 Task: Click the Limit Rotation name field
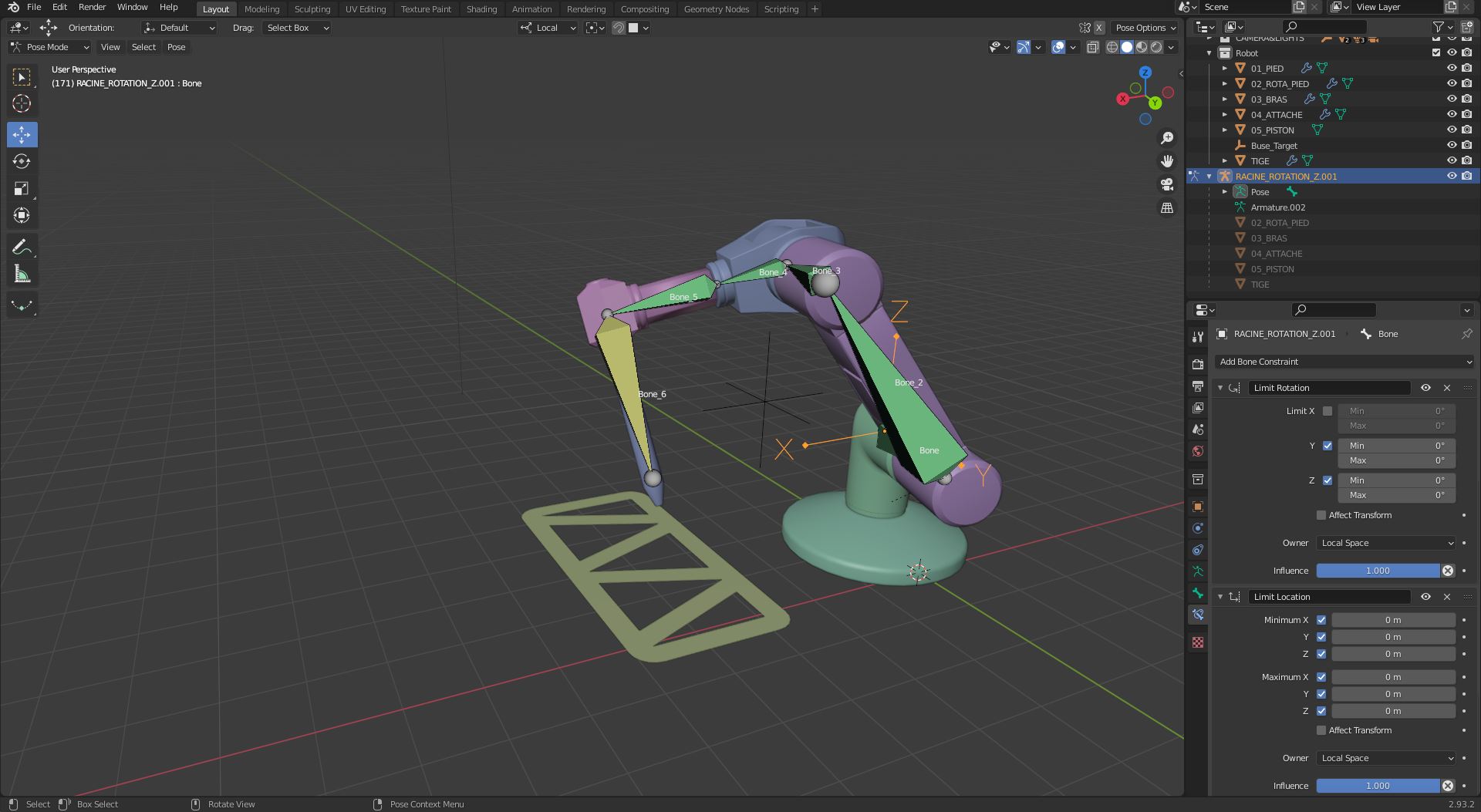click(1330, 388)
